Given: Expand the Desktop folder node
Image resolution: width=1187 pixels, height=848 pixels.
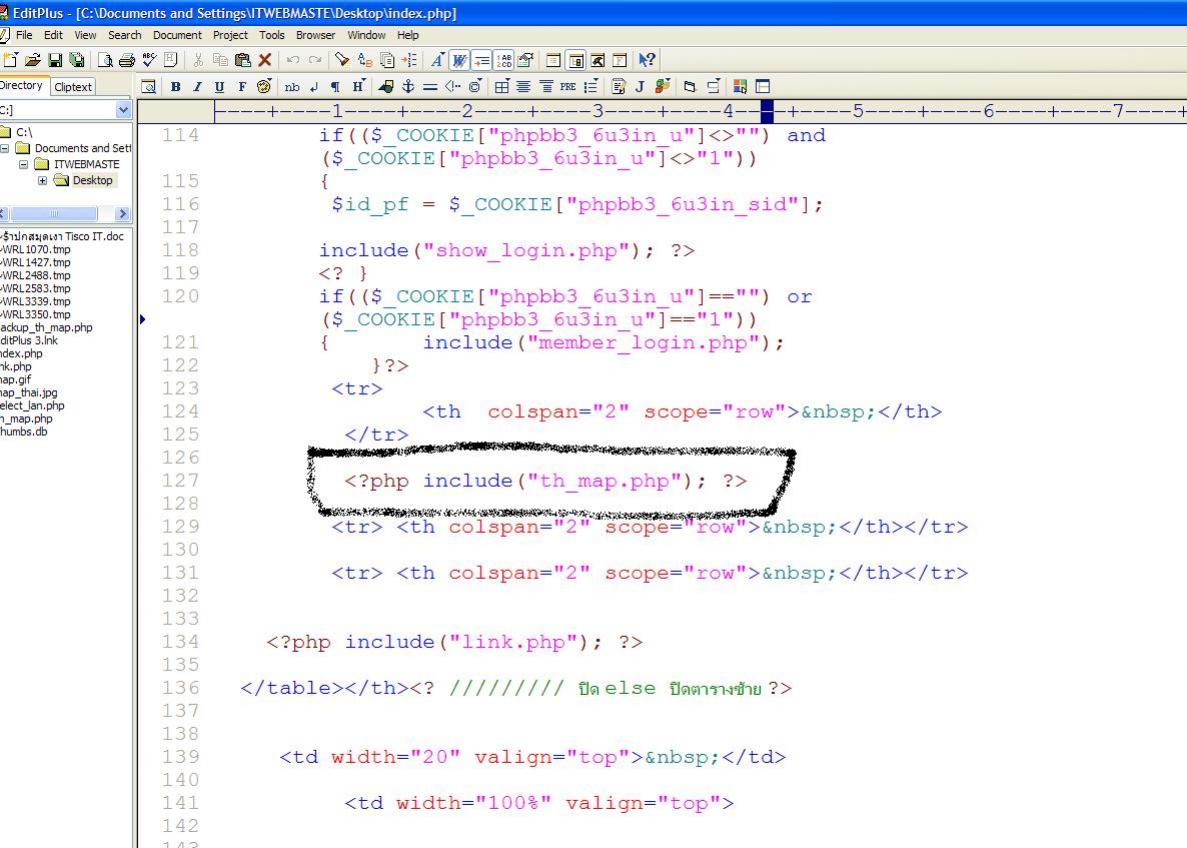Looking at the screenshot, I should coord(42,180).
